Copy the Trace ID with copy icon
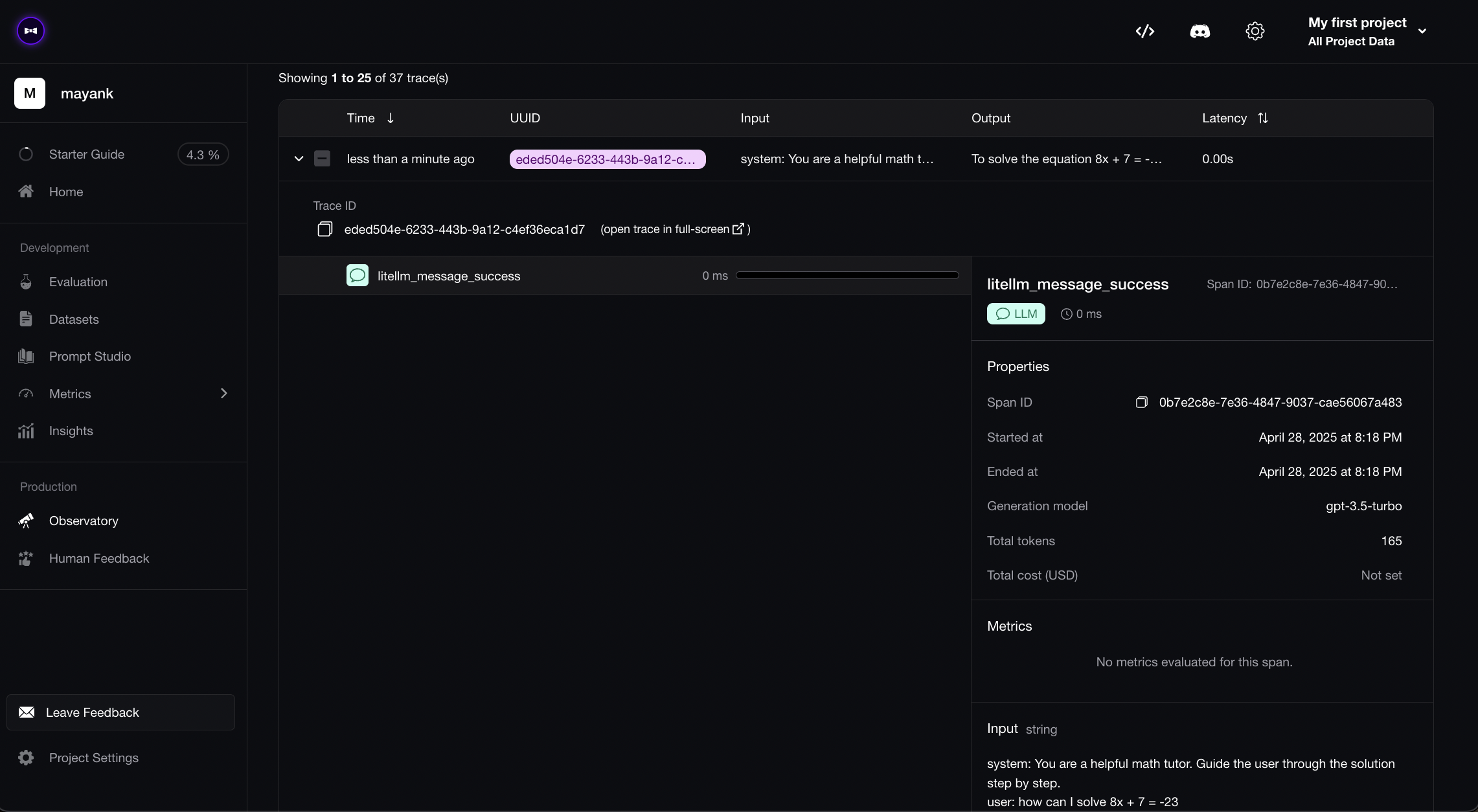Viewport: 1478px width, 812px height. [x=324, y=229]
